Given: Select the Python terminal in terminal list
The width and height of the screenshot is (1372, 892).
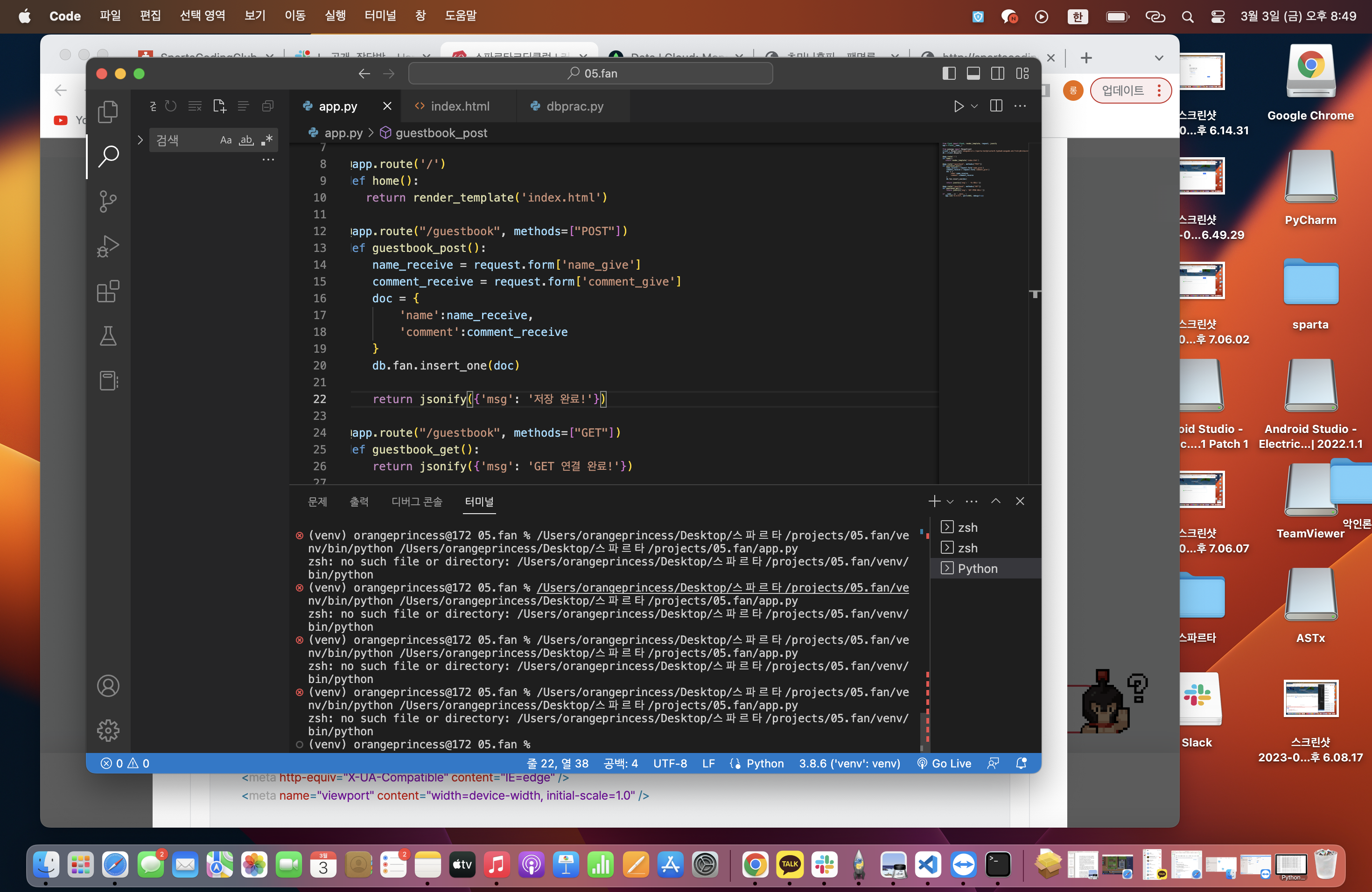Looking at the screenshot, I should pyautogui.click(x=986, y=568).
